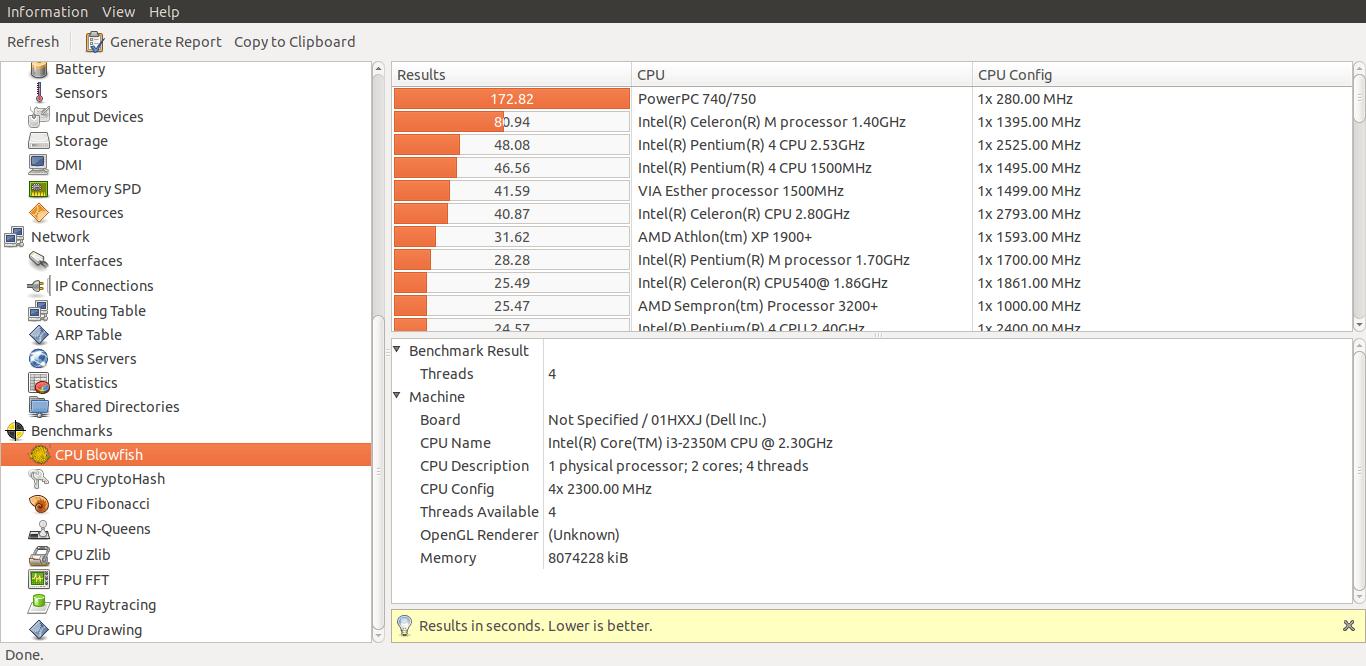
Task: Collapse the Machine details section
Action: (396, 396)
